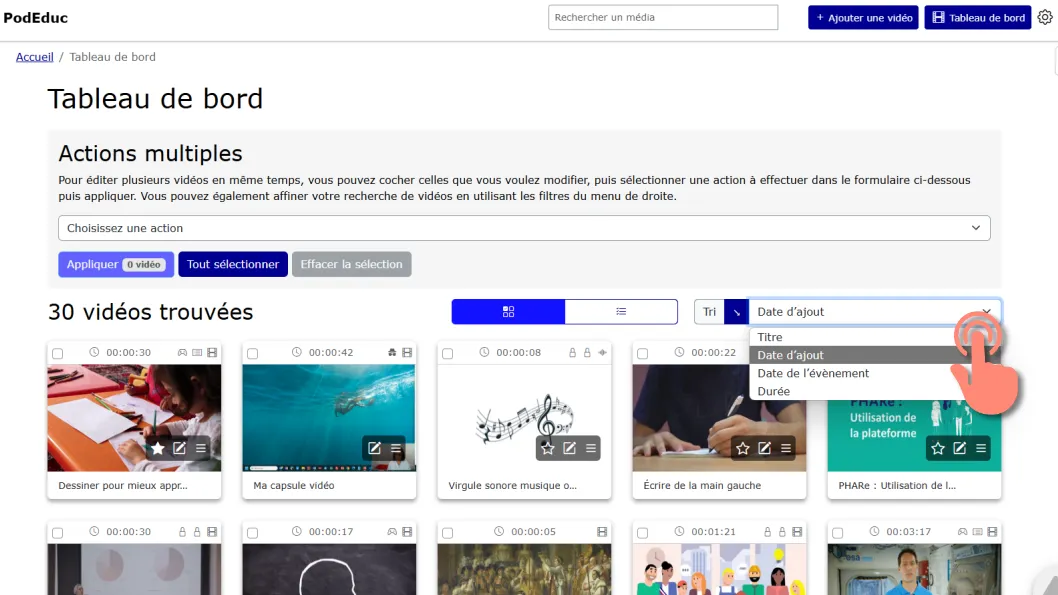This screenshot has width=1058, height=595.
Task: Click film icon on 00:03:17 card header
Action: pyautogui.click(x=992, y=532)
